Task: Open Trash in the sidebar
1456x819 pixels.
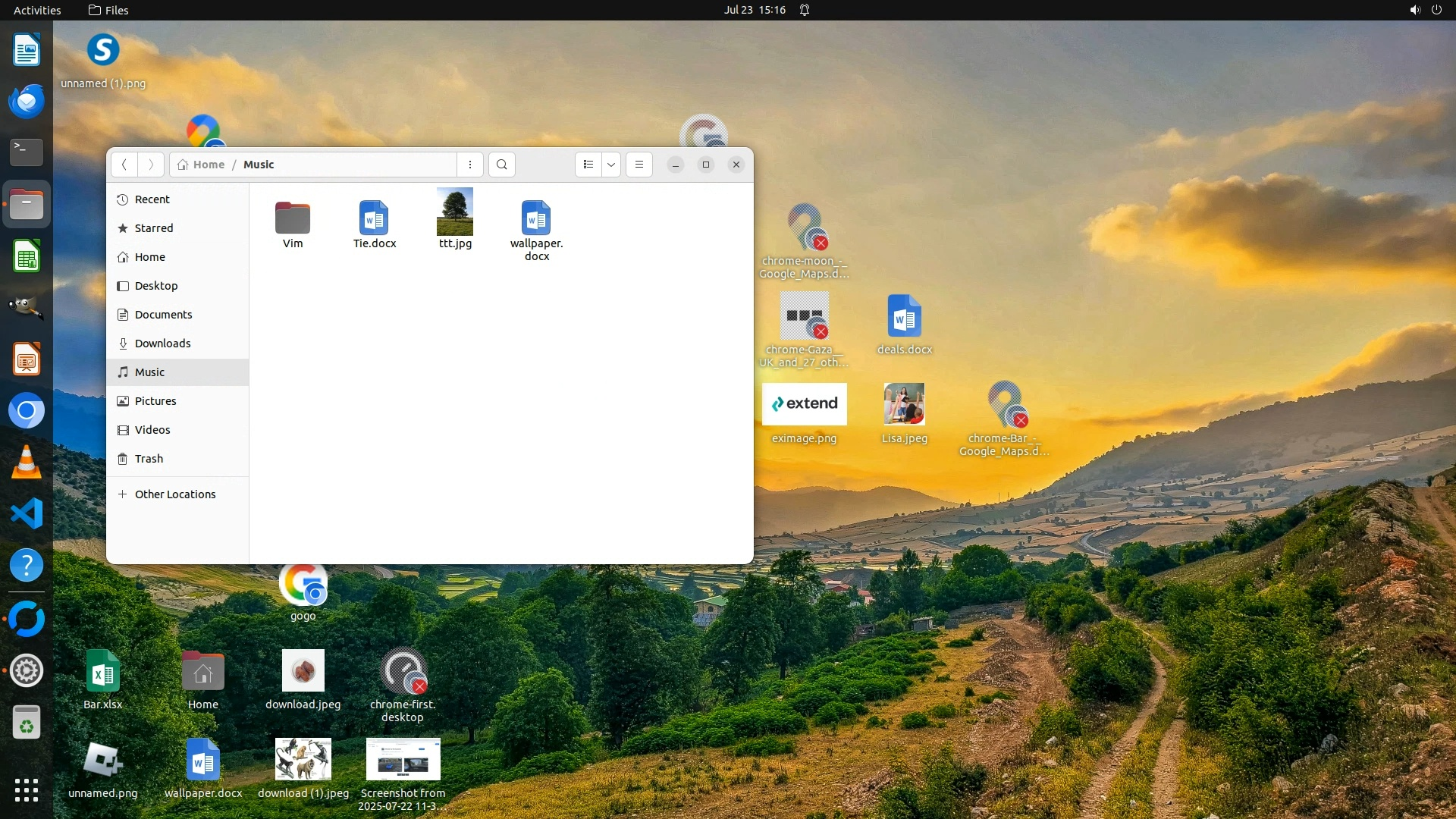Action: (149, 459)
